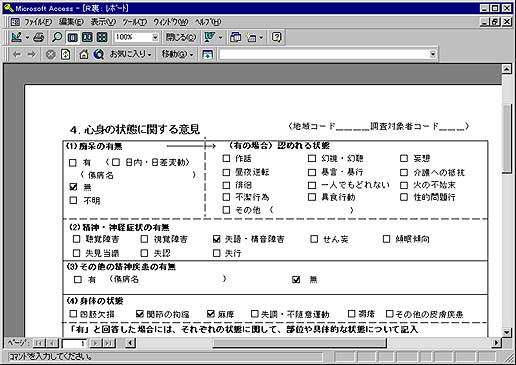Click the 火の不始末 checkbox

coord(404,185)
